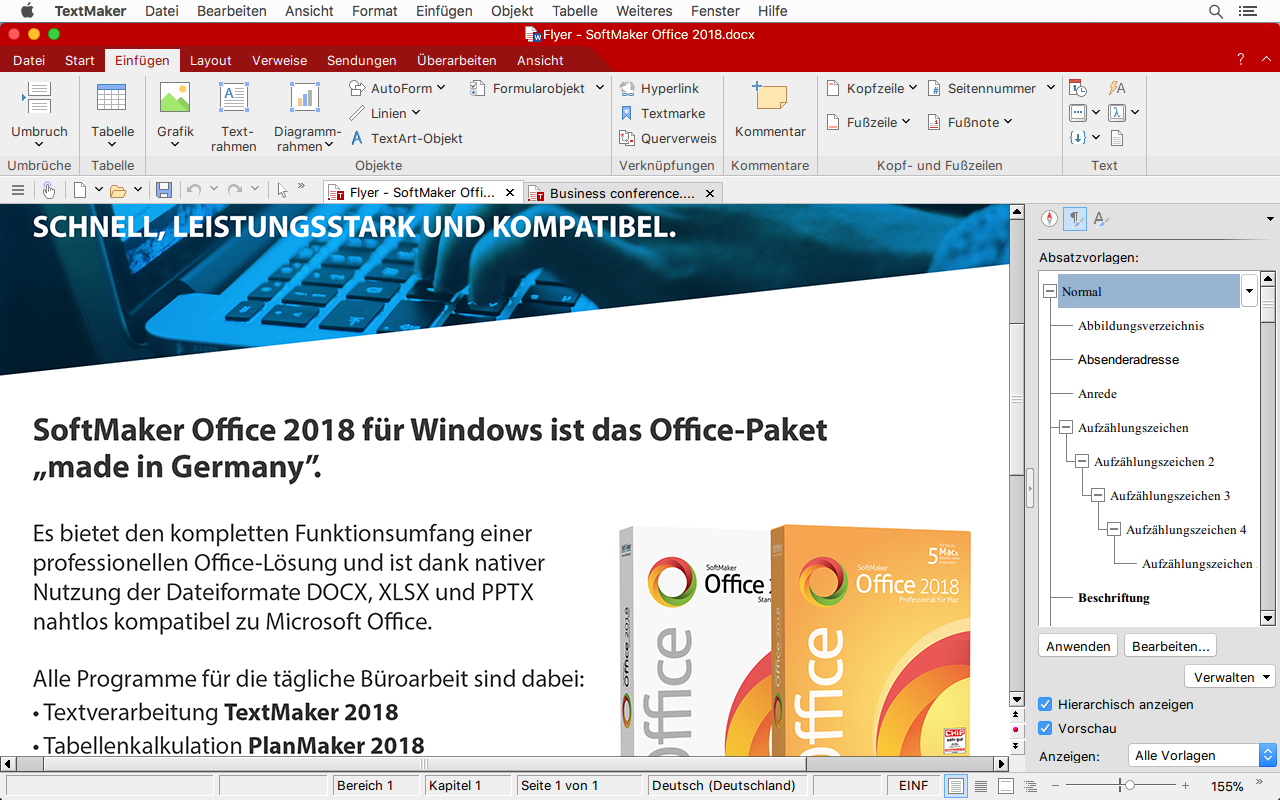Screen dimensions: 1280x800
Task: Activate the hand touch mode icon
Action: [48, 190]
